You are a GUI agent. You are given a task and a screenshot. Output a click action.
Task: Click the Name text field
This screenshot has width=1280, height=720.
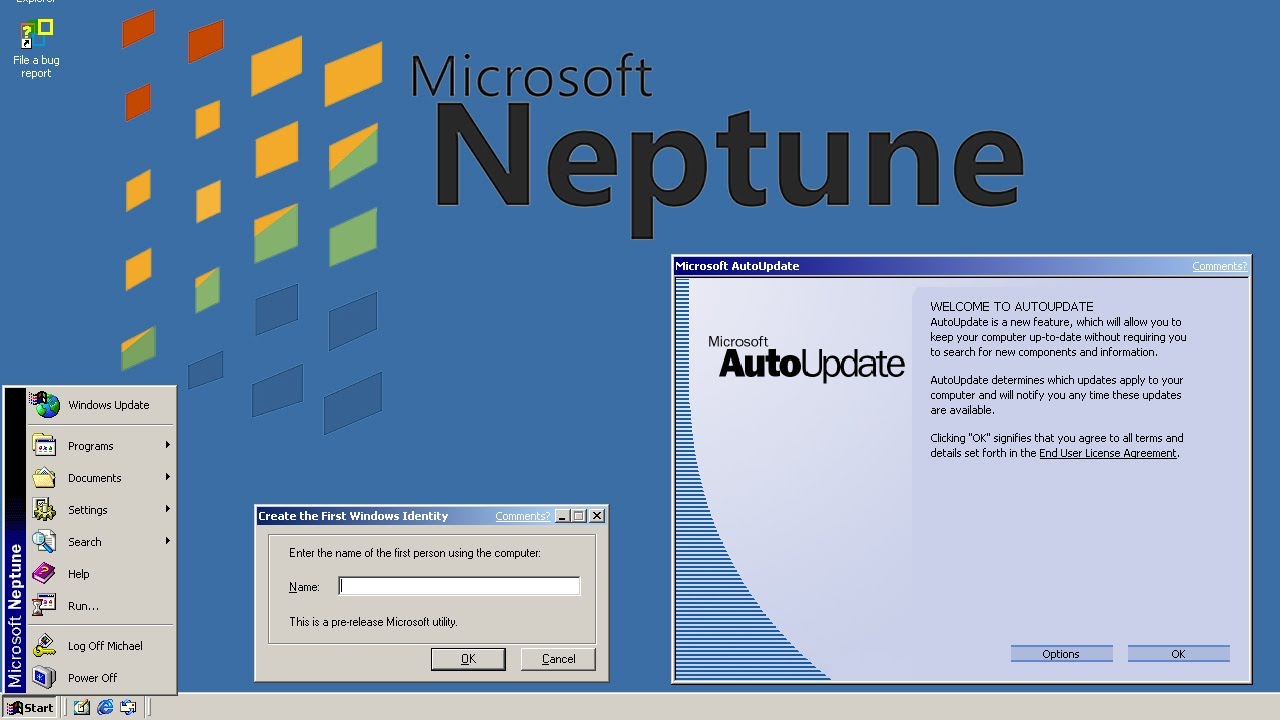tap(459, 586)
